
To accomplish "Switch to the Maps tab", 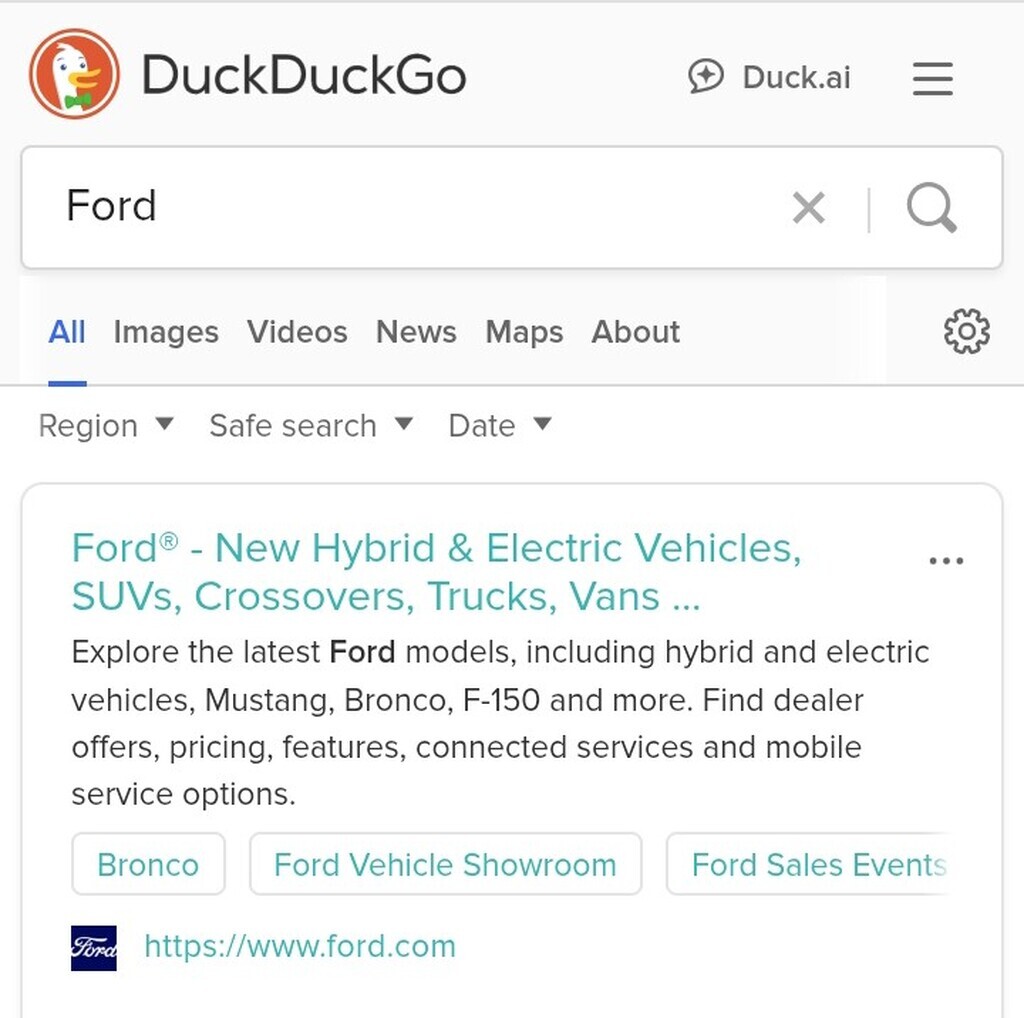I will (x=524, y=332).
